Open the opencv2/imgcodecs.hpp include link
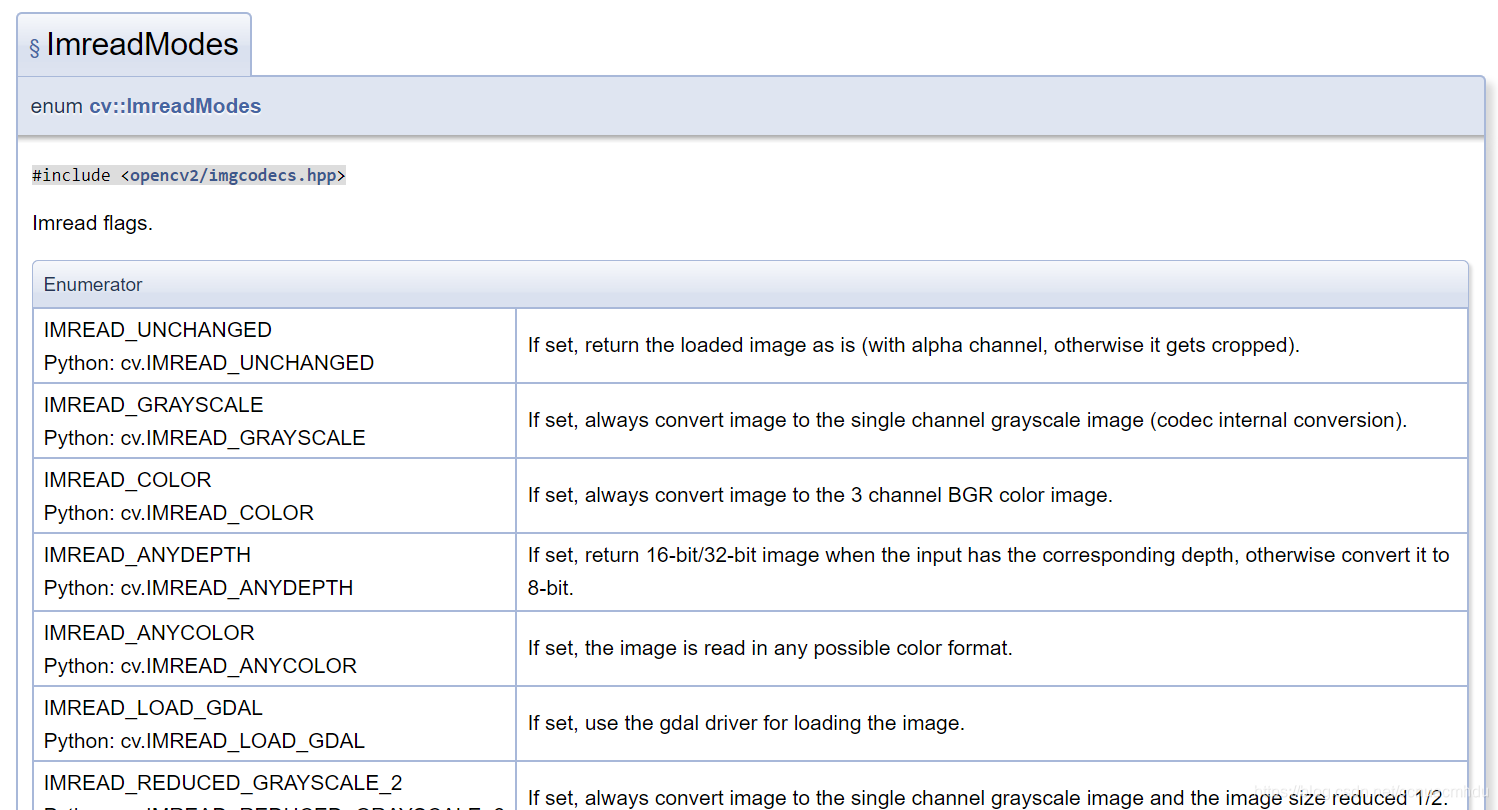Viewport: 1498px width, 810px height. (x=233, y=175)
